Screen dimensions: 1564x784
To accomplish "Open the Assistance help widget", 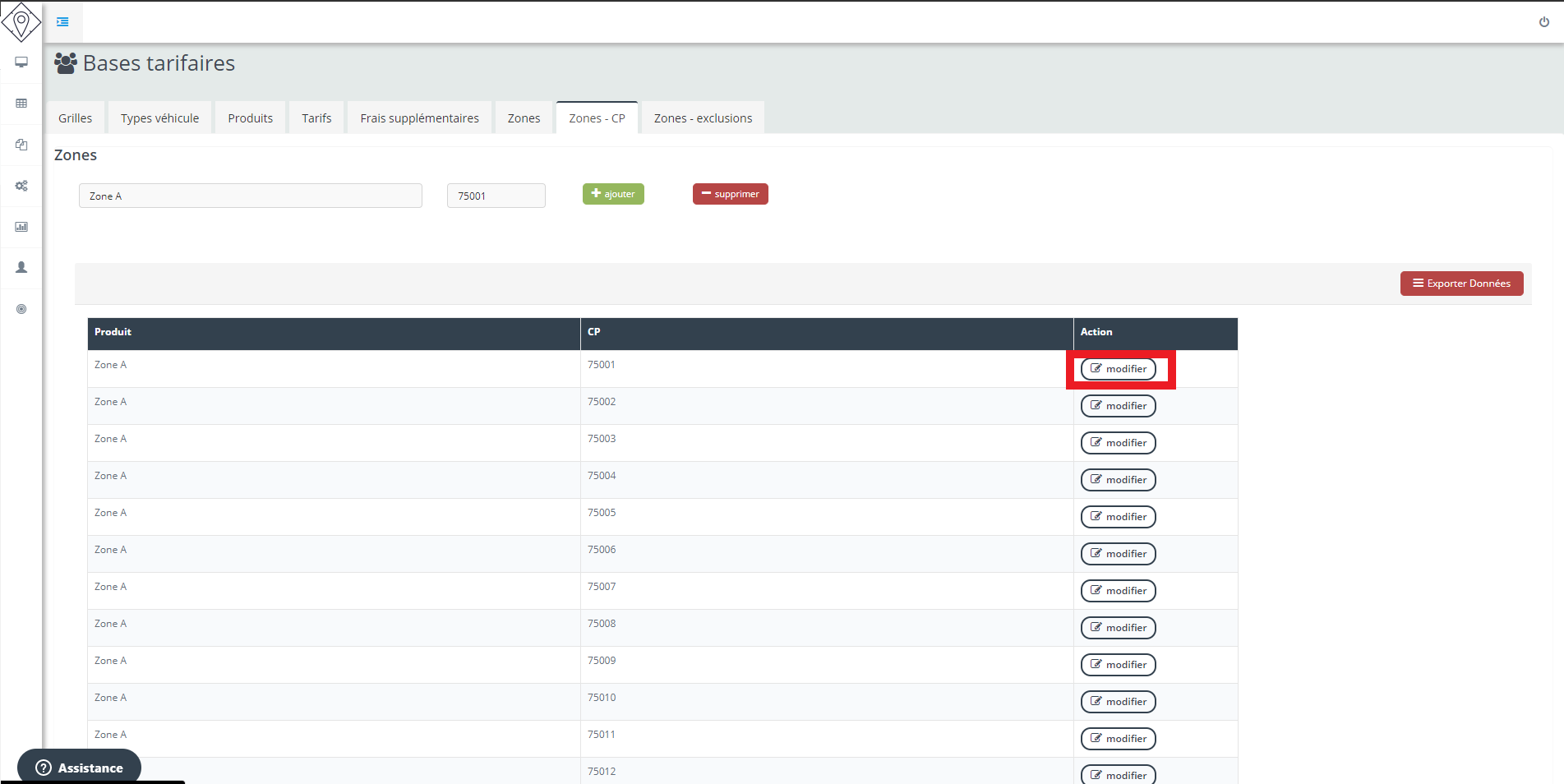I will (80, 768).
